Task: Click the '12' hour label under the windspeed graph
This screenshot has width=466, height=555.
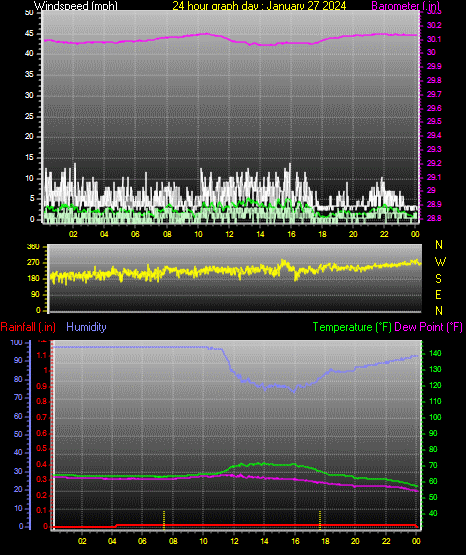Action: click(x=229, y=234)
